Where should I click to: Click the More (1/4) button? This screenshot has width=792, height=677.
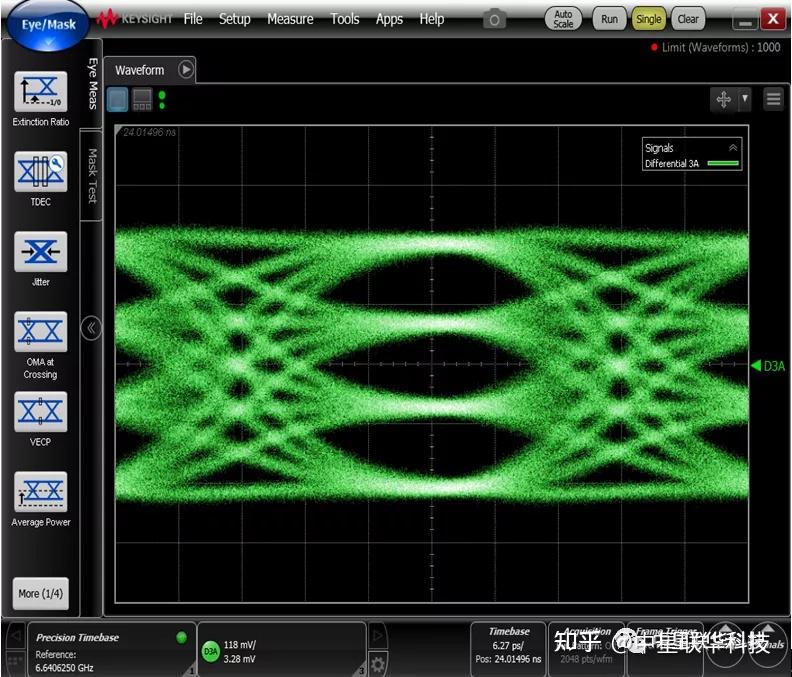pos(41,593)
